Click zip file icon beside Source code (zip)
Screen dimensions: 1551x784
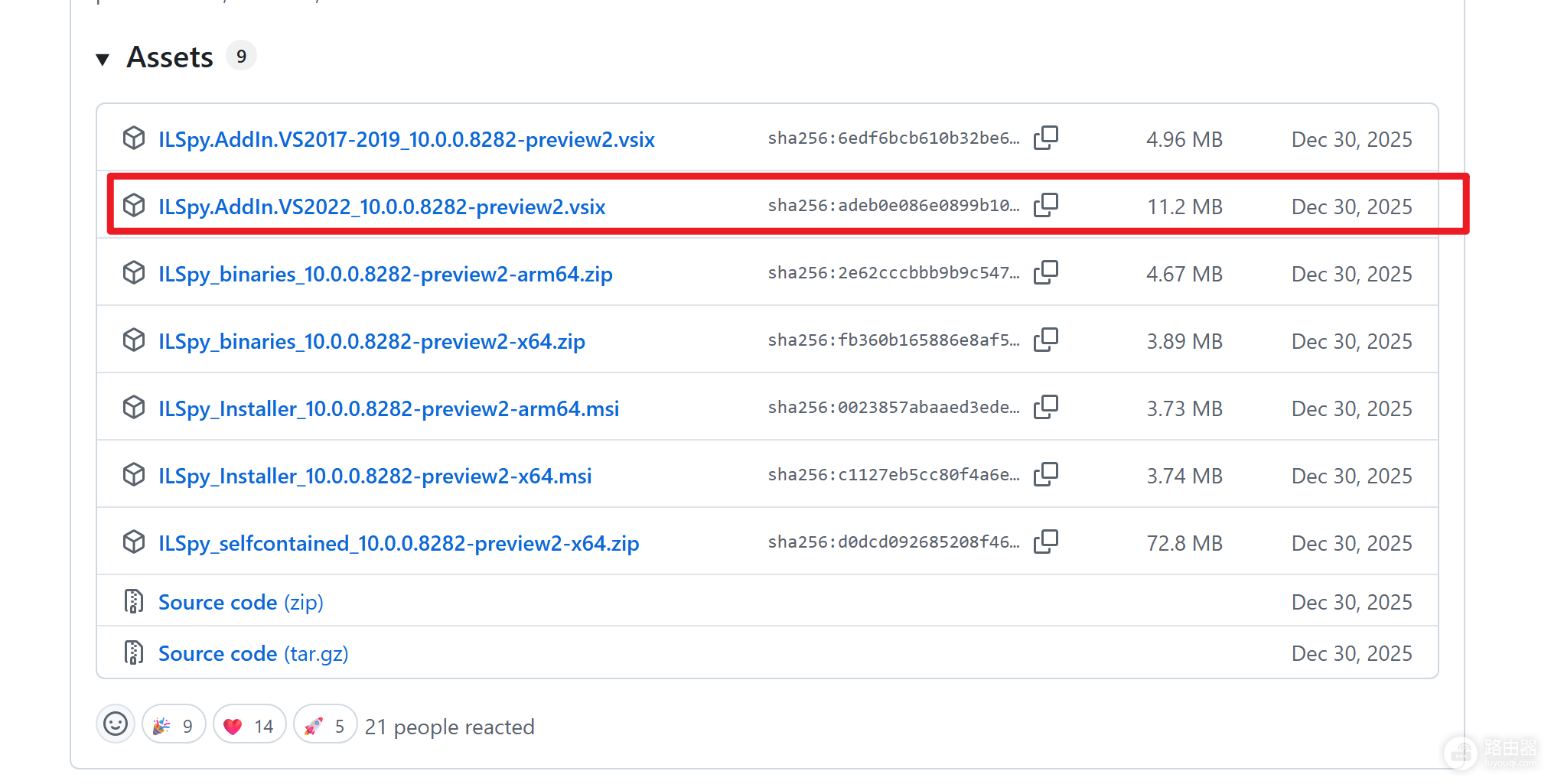(134, 601)
